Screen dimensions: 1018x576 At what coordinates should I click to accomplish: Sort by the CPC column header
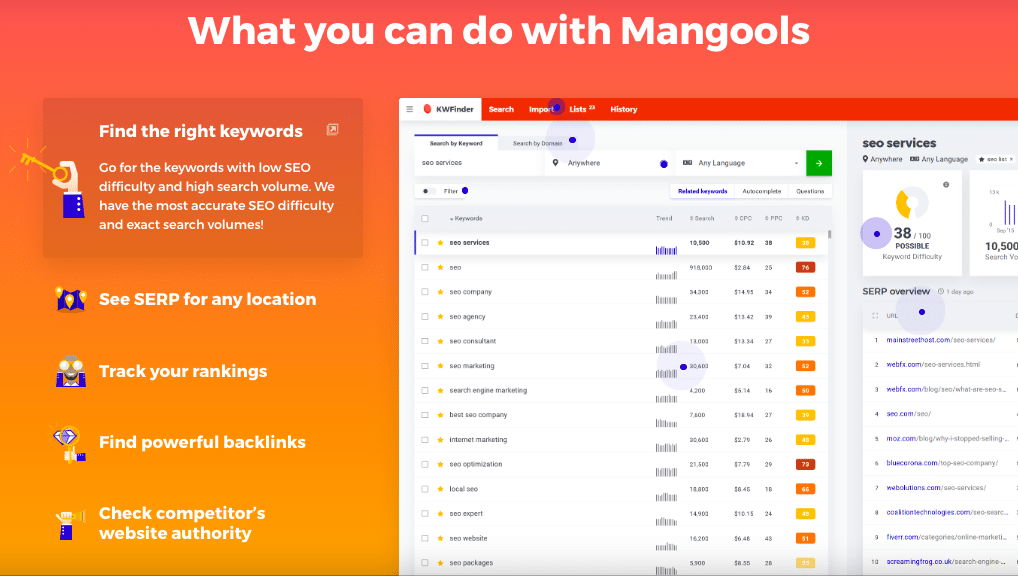pyautogui.click(x=743, y=219)
